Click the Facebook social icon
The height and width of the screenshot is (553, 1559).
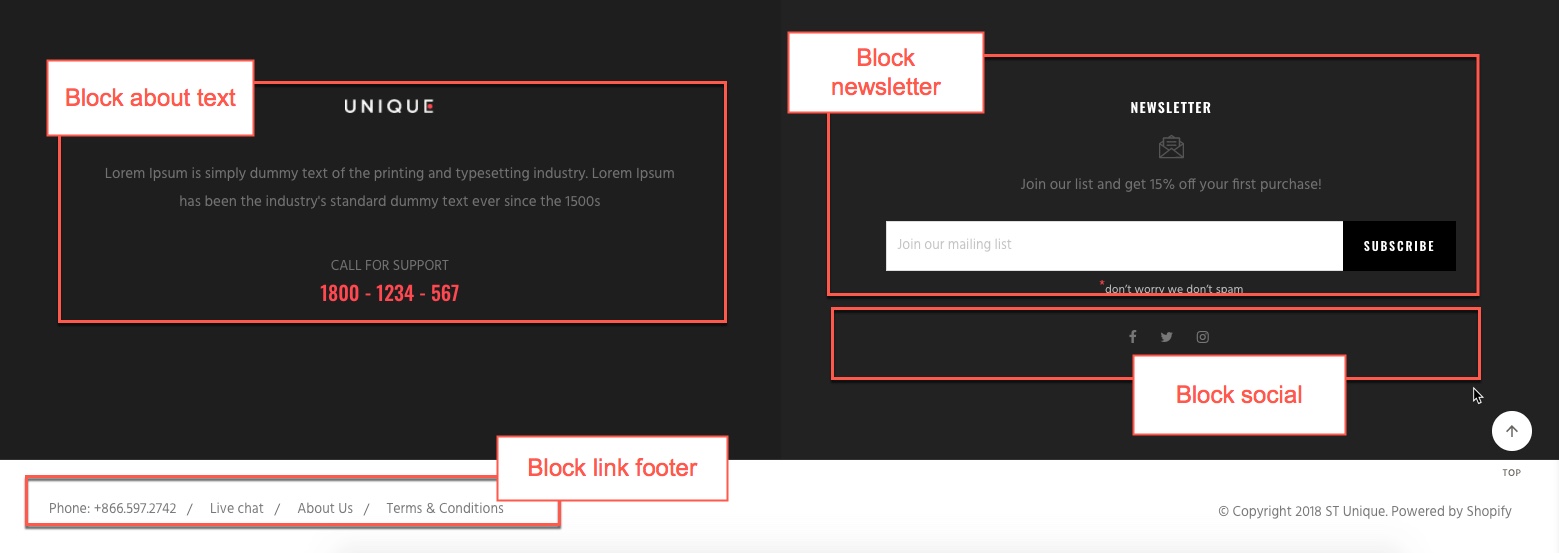1133,337
